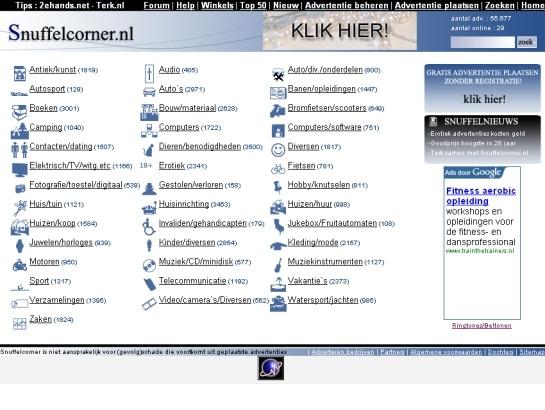Click the Camping tent icon
This screenshot has width=545, height=410.
19,131
